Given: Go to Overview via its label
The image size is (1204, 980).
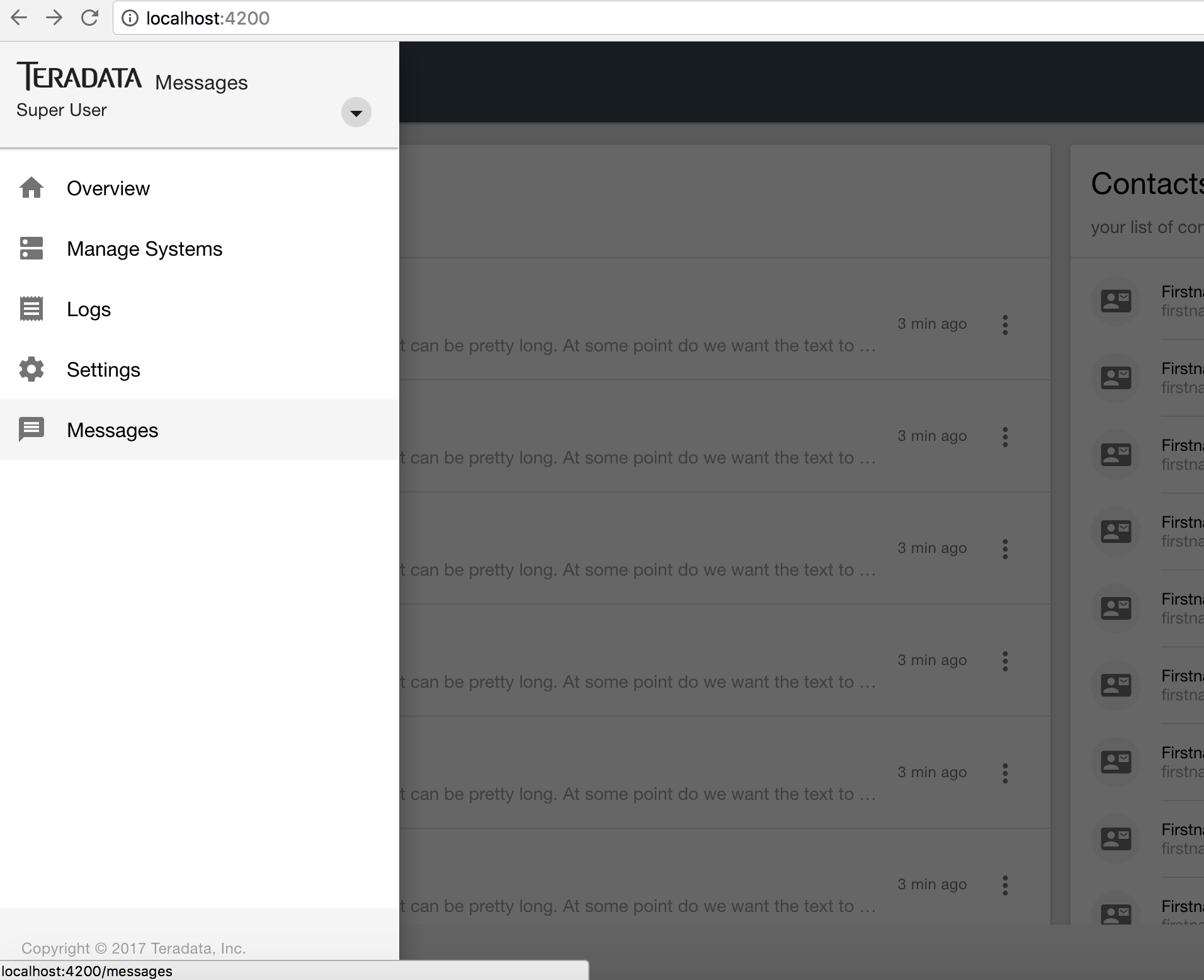Looking at the screenshot, I should [108, 188].
